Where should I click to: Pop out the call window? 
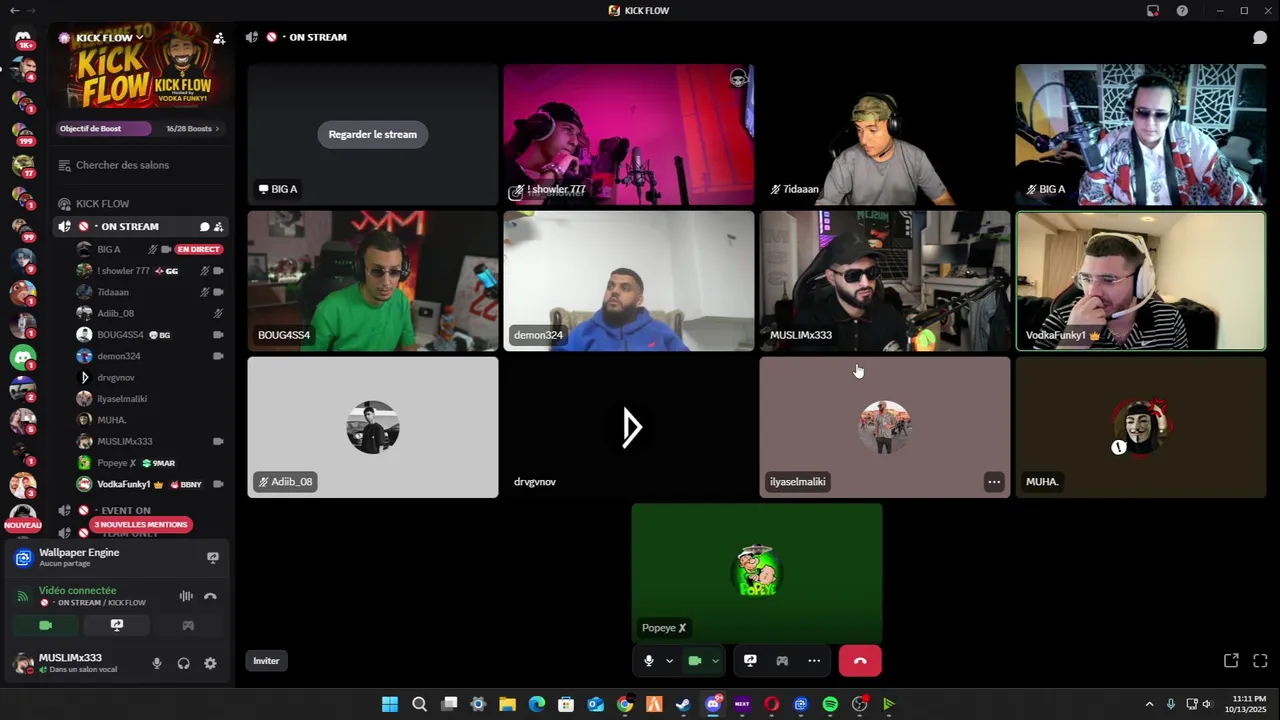(1231, 661)
